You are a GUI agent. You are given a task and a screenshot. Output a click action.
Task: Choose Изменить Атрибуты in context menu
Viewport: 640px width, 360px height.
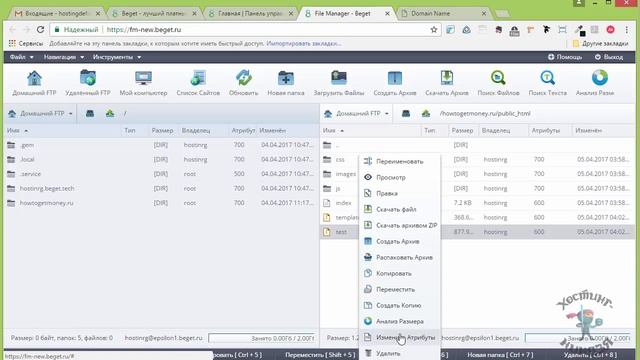[x=400, y=338]
